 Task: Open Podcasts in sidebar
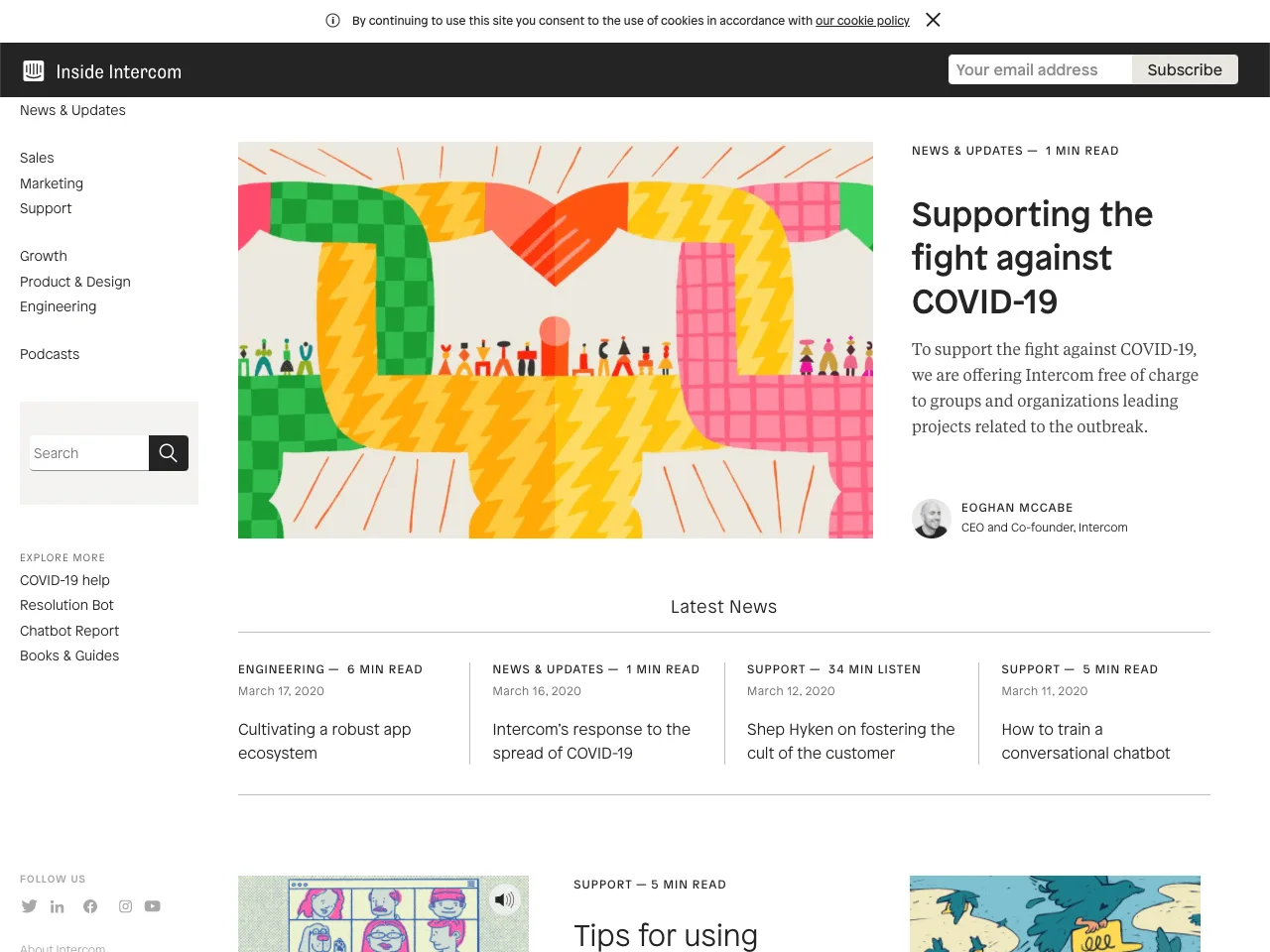click(x=50, y=354)
